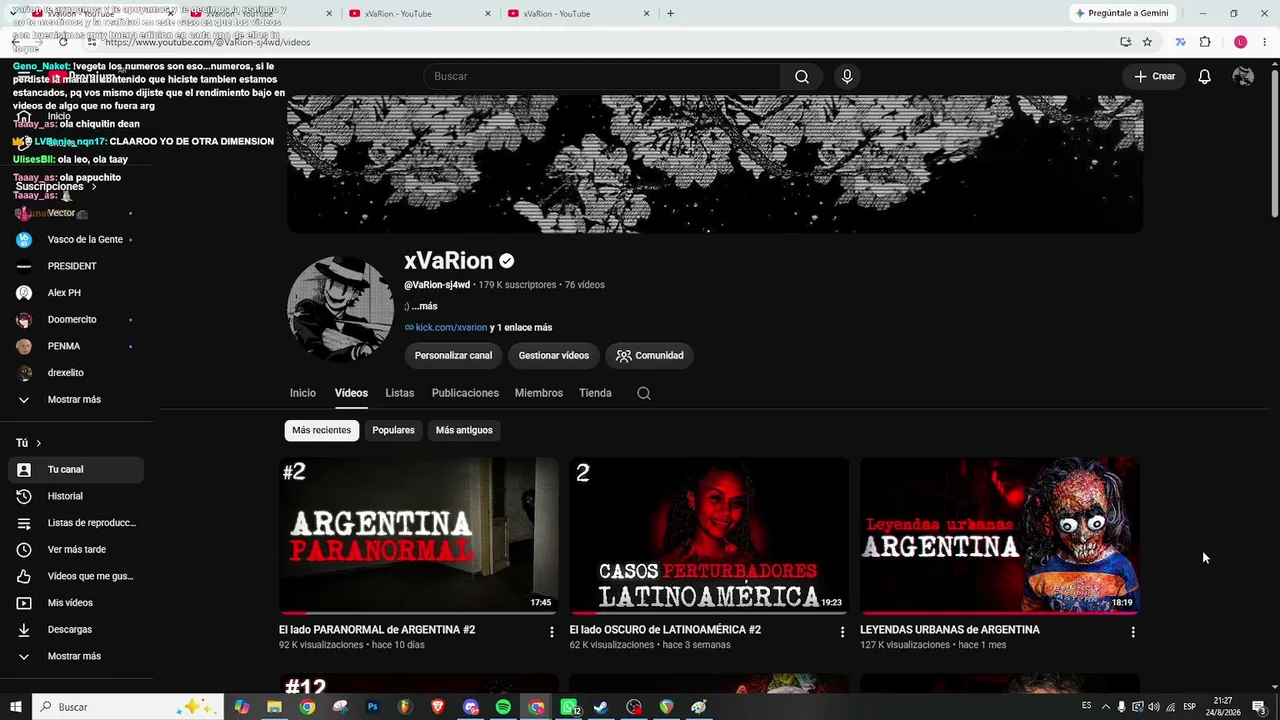This screenshot has width=1280, height=720.
Task: Open the Chrome profile avatar
Action: (x=1240, y=42)
